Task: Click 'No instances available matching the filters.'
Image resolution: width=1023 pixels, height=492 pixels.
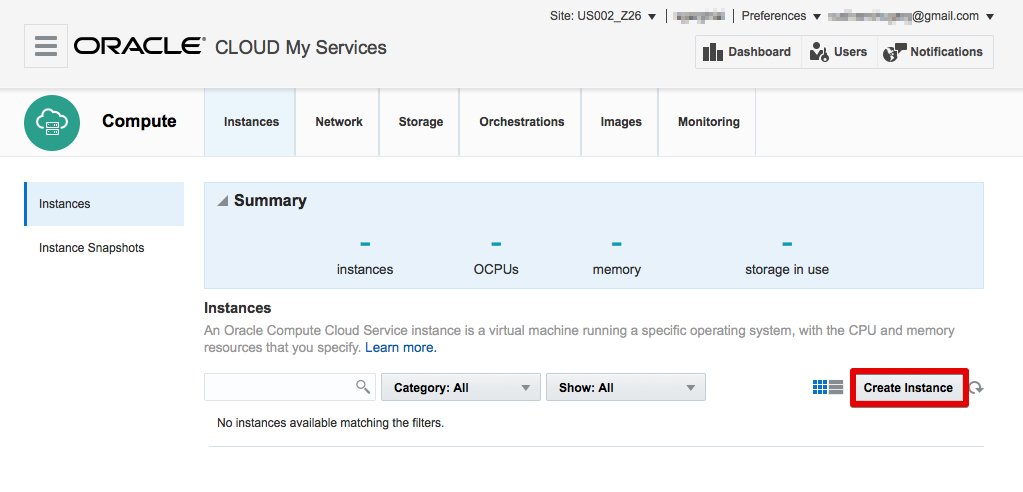Action: click(x=330, y=423)
